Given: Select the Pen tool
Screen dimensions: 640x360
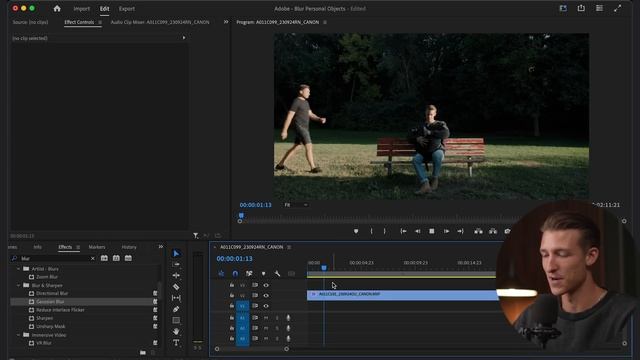Looking at the screenshot, I should (176, 309).
